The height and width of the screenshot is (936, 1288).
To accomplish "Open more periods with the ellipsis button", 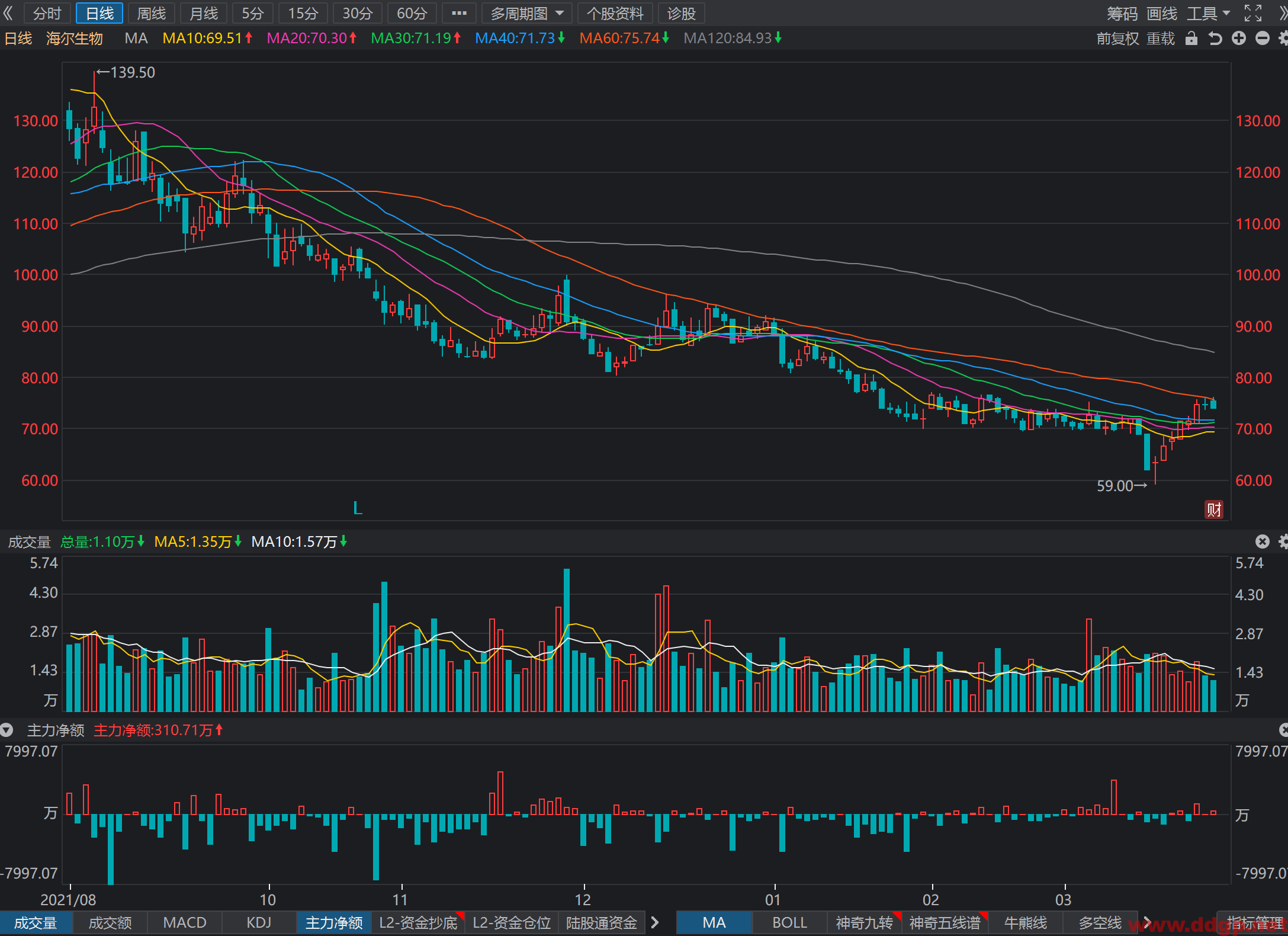I will coord(459,13).
